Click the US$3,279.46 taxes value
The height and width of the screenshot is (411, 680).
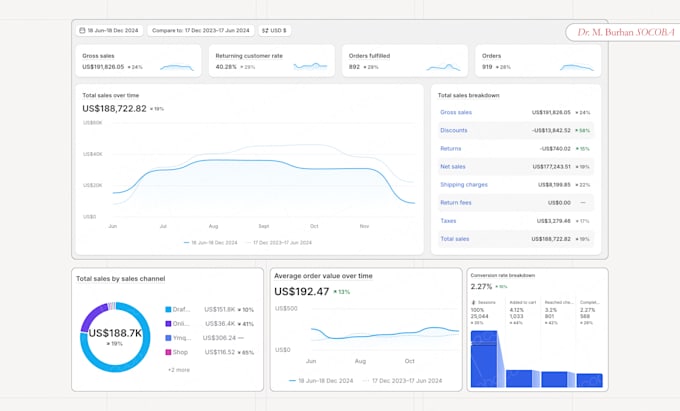(x=554, y=221)
